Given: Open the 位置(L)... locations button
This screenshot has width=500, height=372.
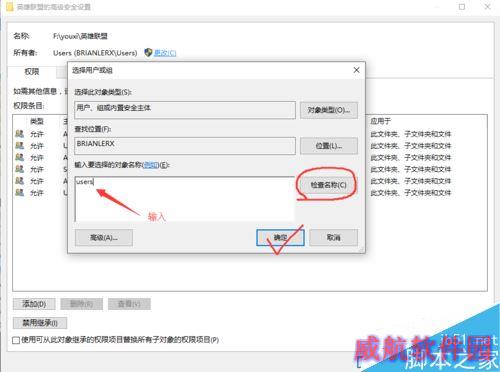Looking at the screenshot, I should [329, 146].
